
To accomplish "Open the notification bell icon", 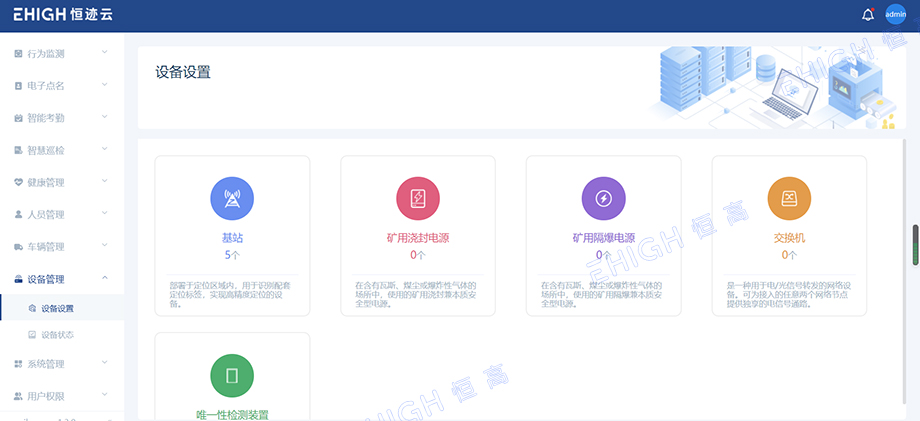I will coord(868,15).
